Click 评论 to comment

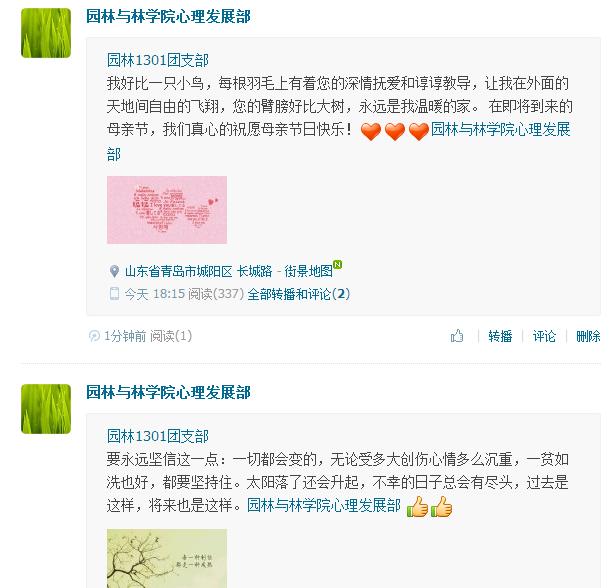[544, 336]
